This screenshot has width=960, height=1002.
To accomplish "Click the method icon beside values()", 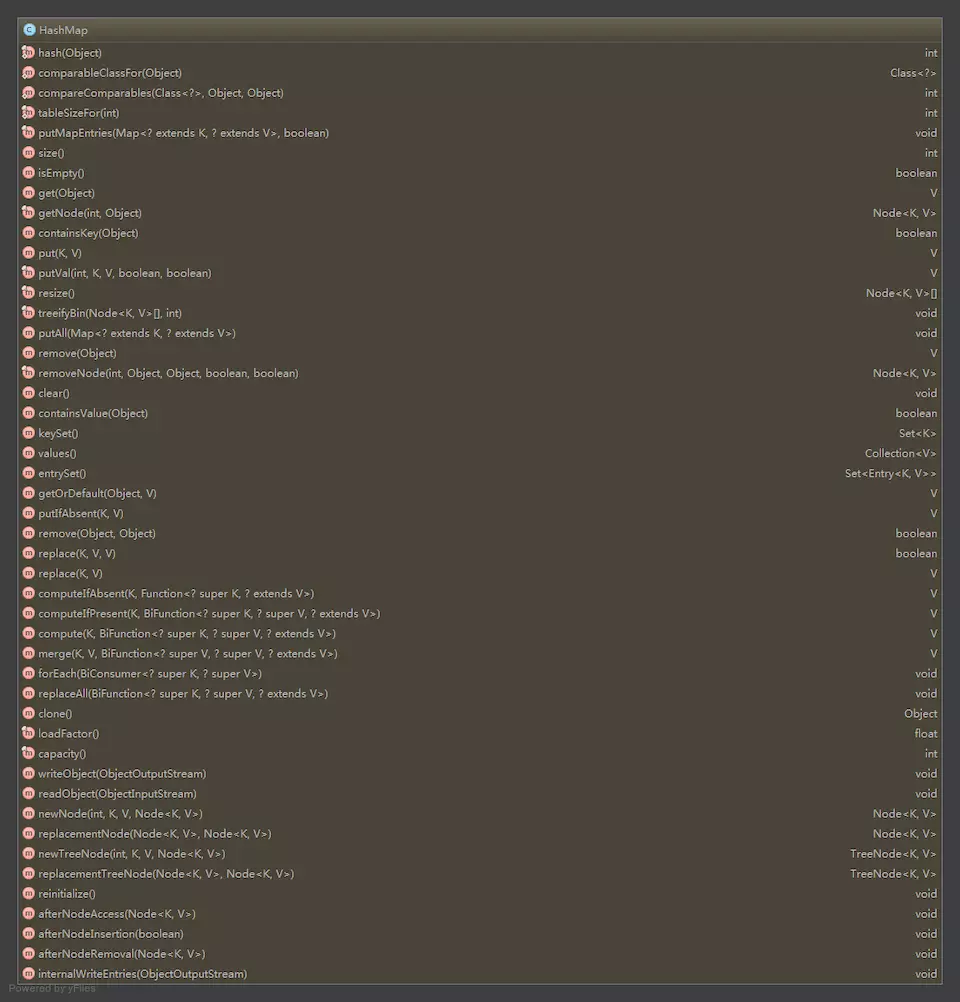I will point(28,453).
